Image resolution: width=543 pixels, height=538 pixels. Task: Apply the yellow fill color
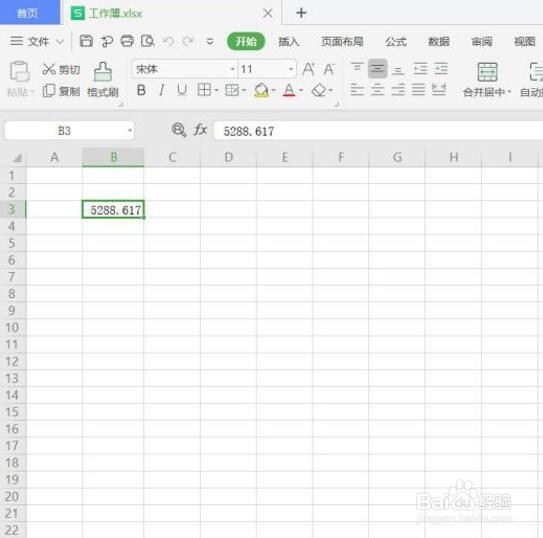pyautogui.click(x=261, y=90)
